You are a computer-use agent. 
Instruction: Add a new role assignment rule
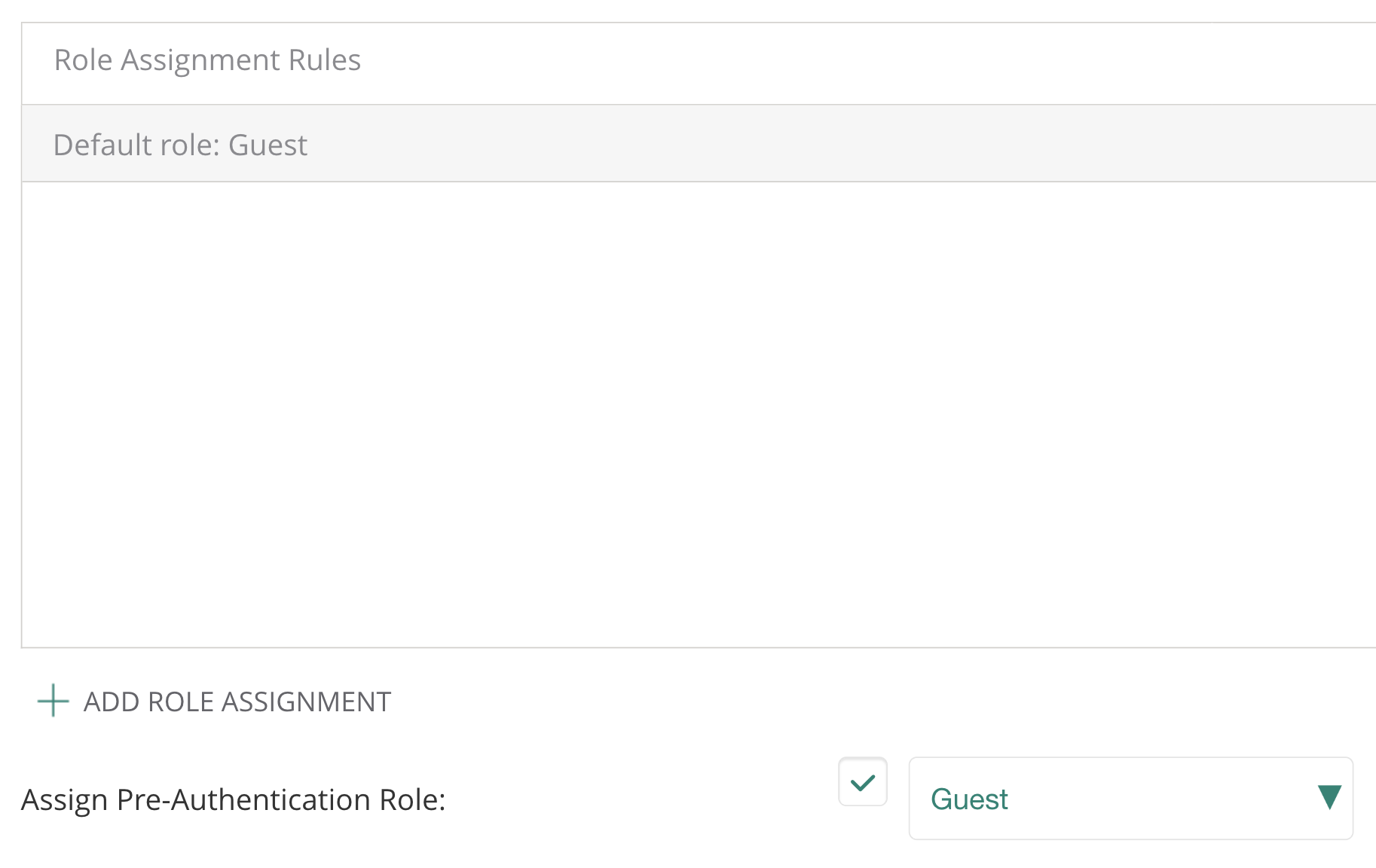tap(237, 701)
